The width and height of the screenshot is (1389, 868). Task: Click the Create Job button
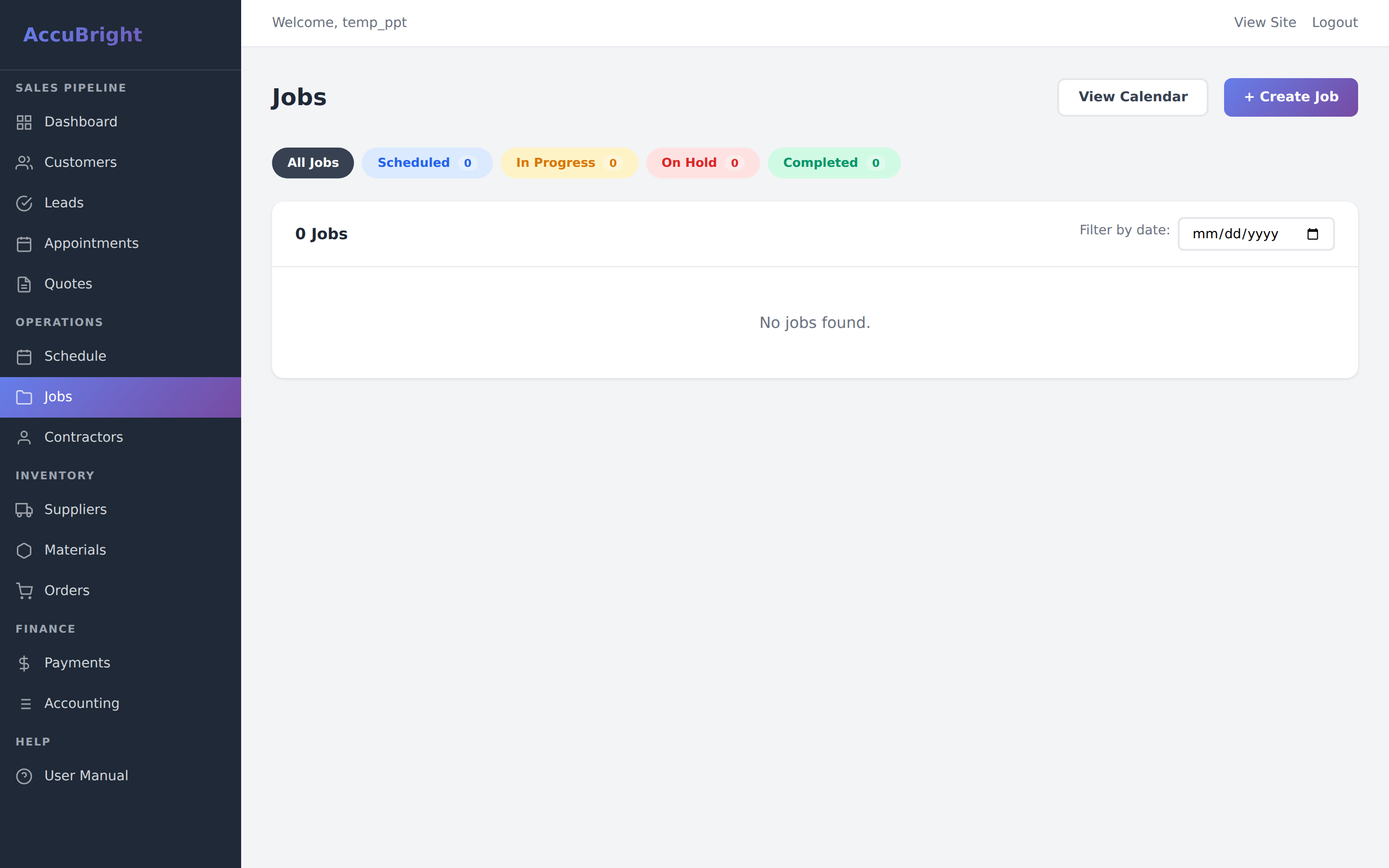1291,97
